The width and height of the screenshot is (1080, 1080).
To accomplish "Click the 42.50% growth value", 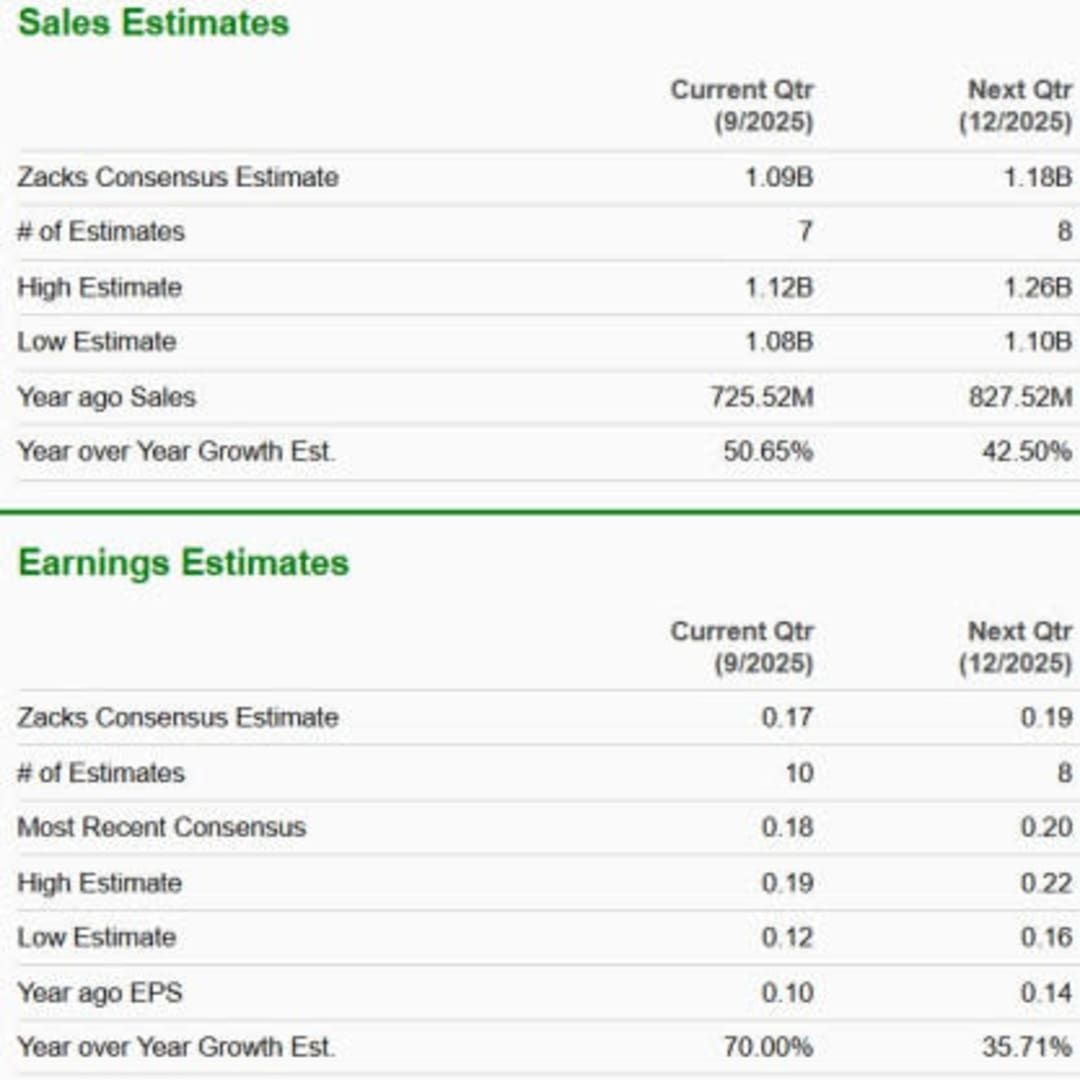I will 1027,452.
